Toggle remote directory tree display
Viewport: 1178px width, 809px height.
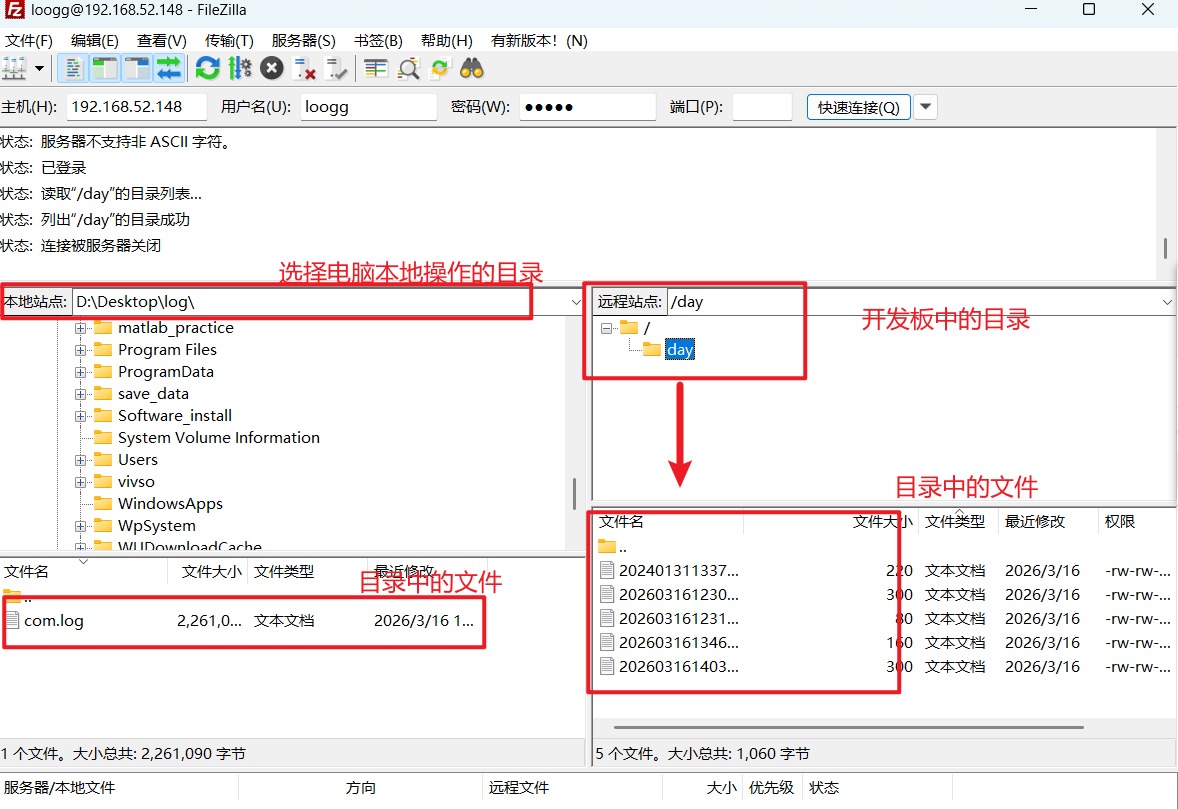[x=137, y=69]
